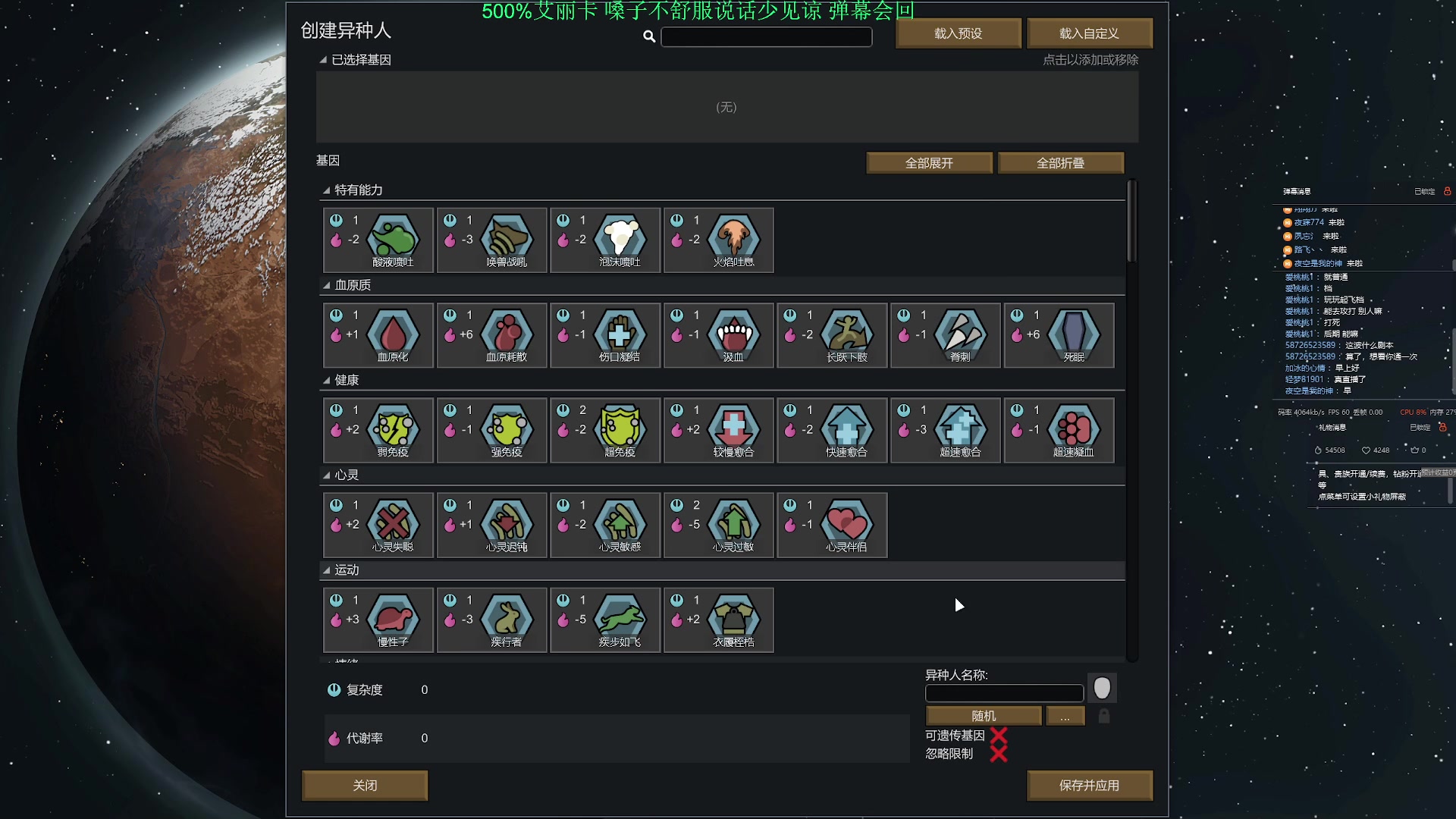Pick the 心灵伴侣 psychic bonding gene
The image size is (1456, 819).
[x=832, y=525]
